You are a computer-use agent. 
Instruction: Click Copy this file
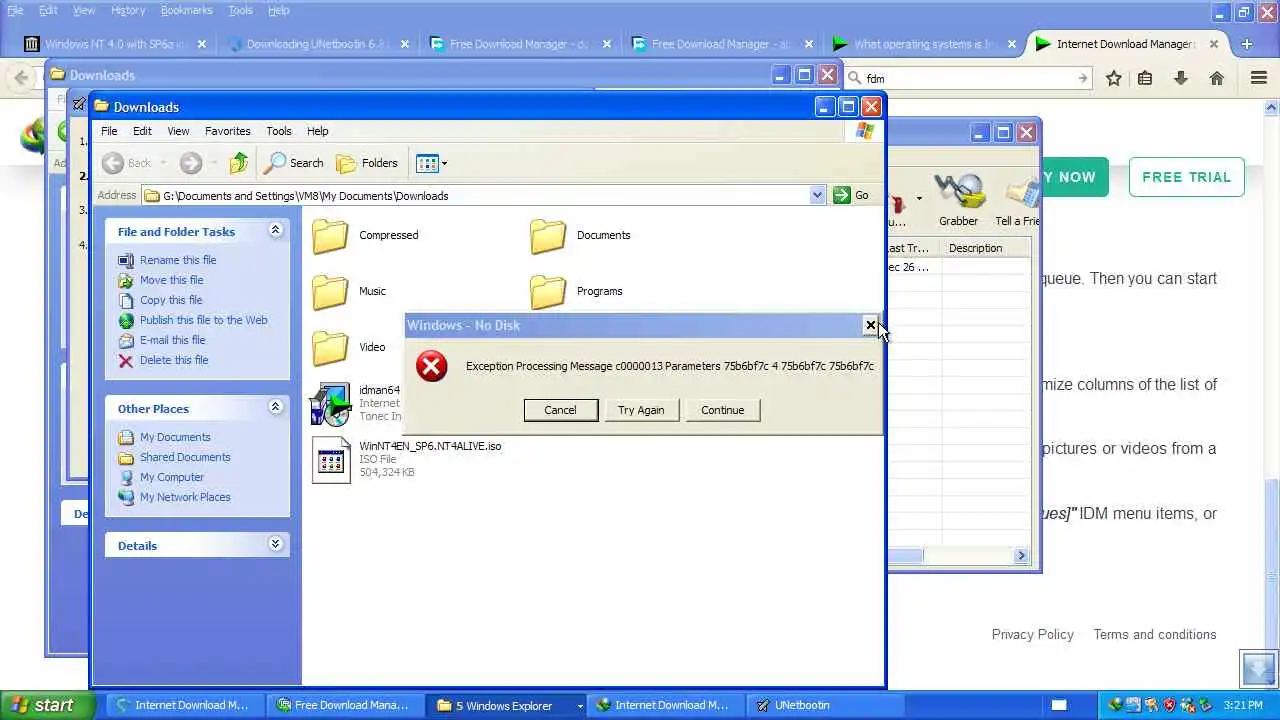coord(171,300)
